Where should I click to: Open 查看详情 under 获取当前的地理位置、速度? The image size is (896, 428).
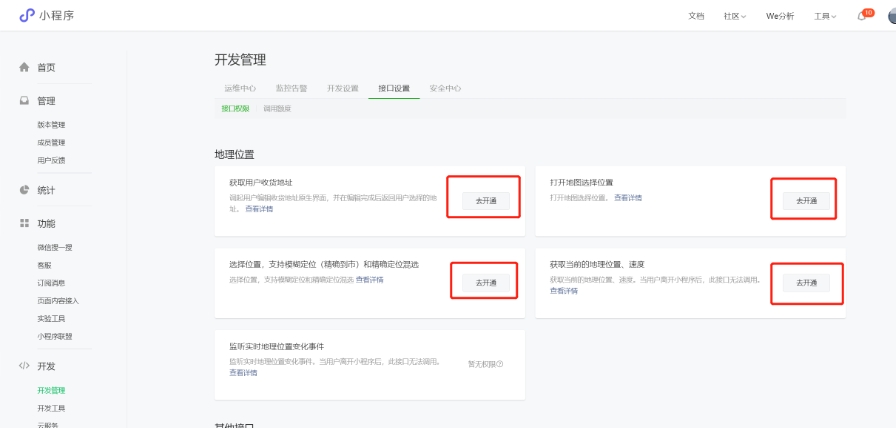click(564, 290)
